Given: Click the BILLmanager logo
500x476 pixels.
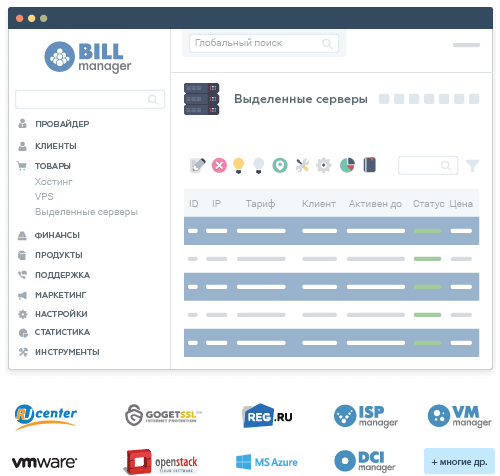Looking at the screenshot, I should [88, 57].
